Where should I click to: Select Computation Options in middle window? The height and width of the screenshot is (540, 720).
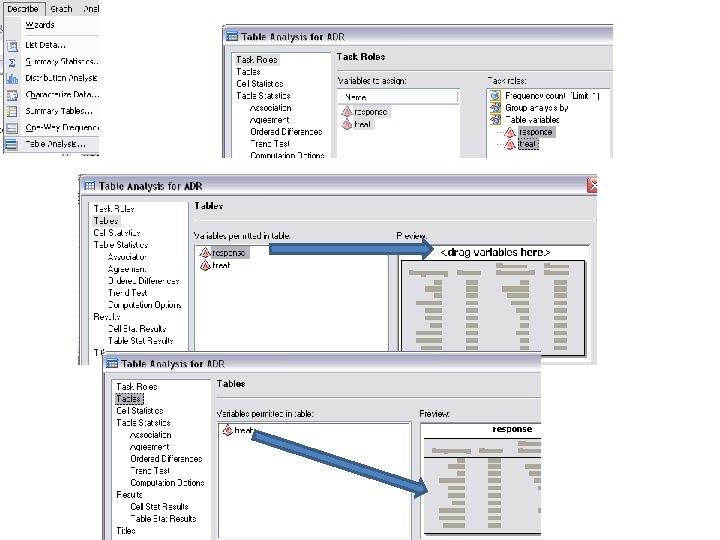pyautogui.click(x=145, y=305)
